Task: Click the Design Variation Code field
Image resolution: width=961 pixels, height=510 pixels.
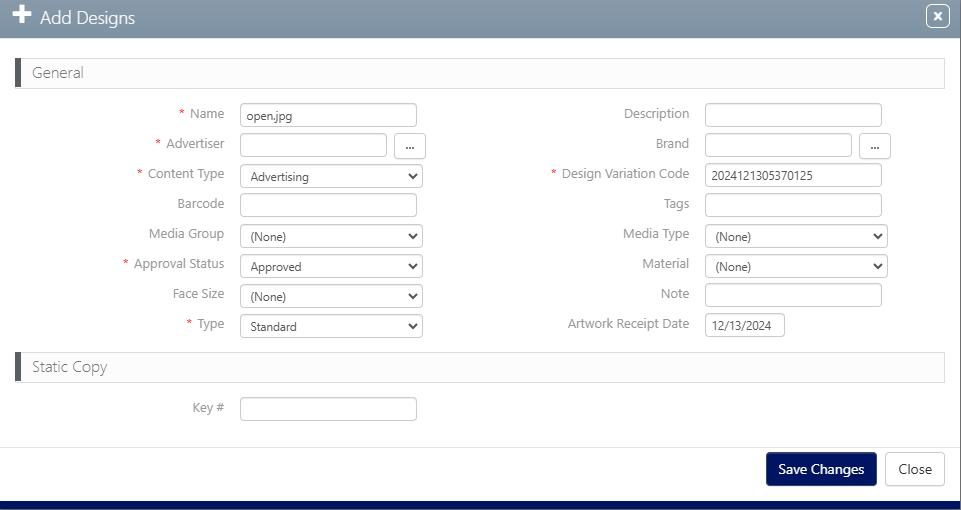Action: (793, 176)
